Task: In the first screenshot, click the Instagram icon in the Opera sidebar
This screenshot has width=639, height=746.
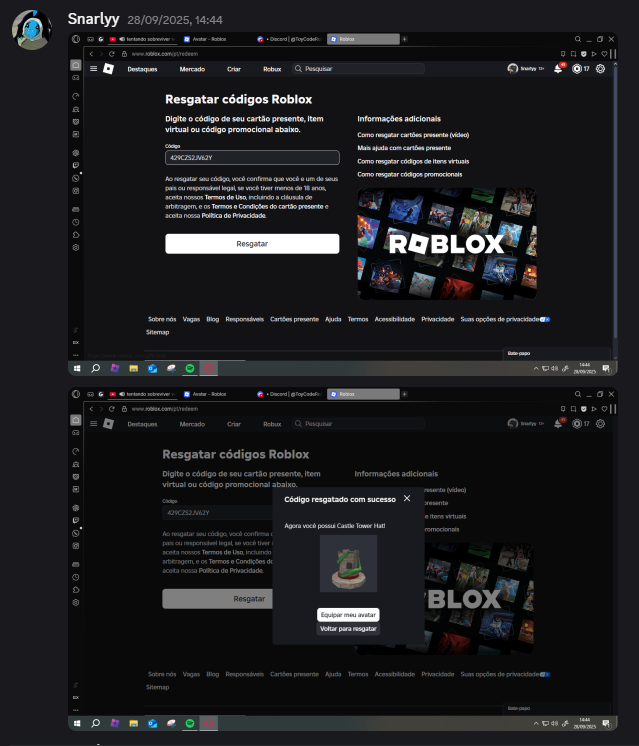Action: 76,191
